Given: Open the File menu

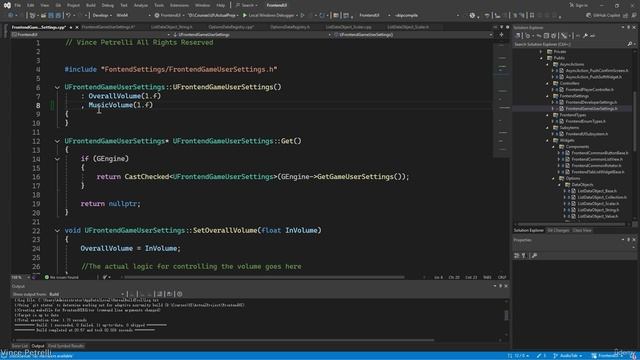Looking at the screenshot, I should click(18, 5).
